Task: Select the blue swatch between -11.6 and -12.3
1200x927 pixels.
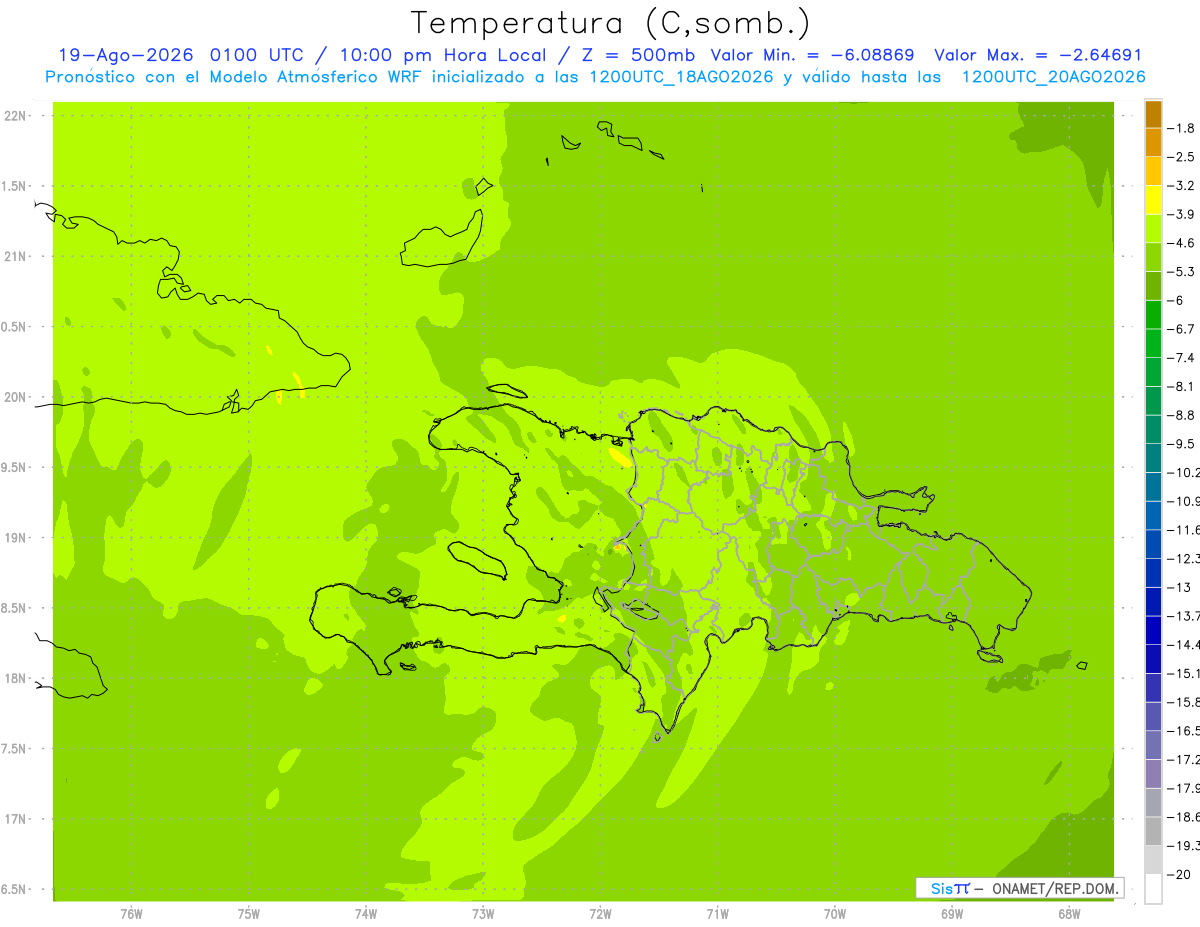Action: tap(1153, 544)
